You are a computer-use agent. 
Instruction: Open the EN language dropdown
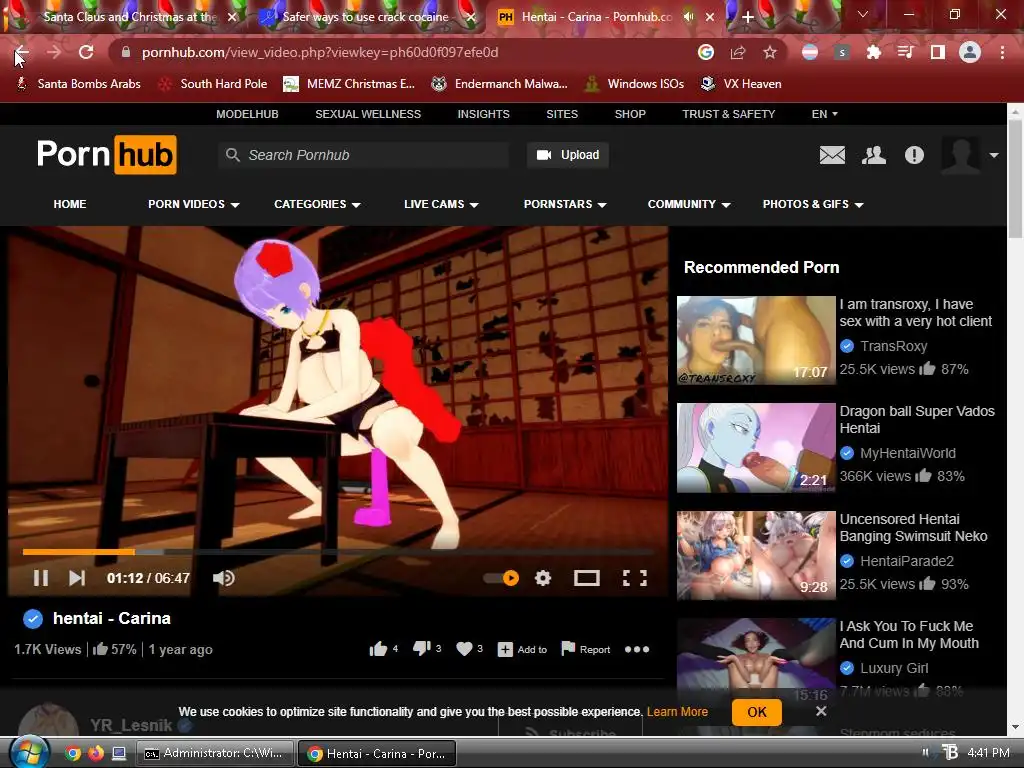[824, 114]
